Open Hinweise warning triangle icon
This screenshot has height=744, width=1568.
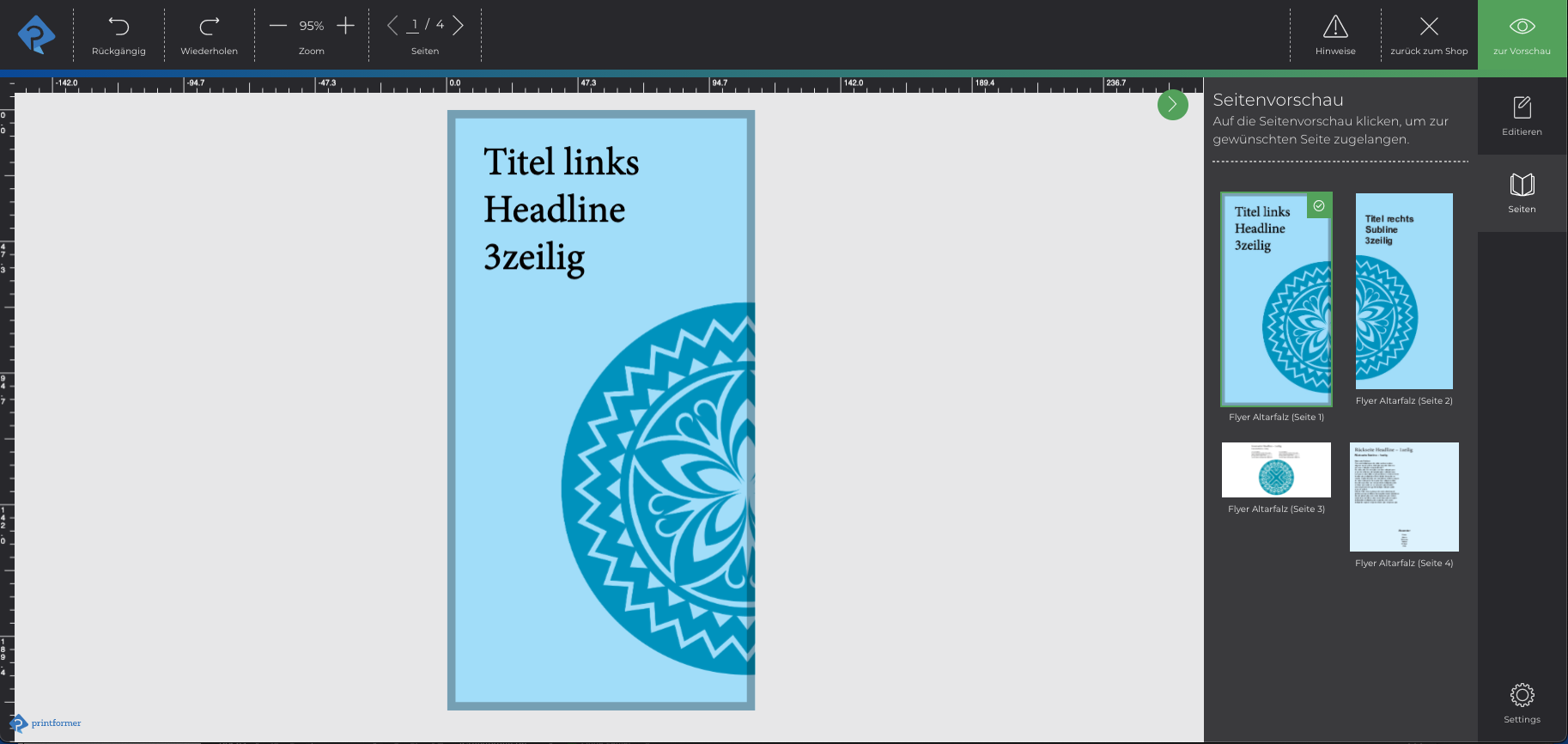pyautogui.click(x=1335, y=27)
